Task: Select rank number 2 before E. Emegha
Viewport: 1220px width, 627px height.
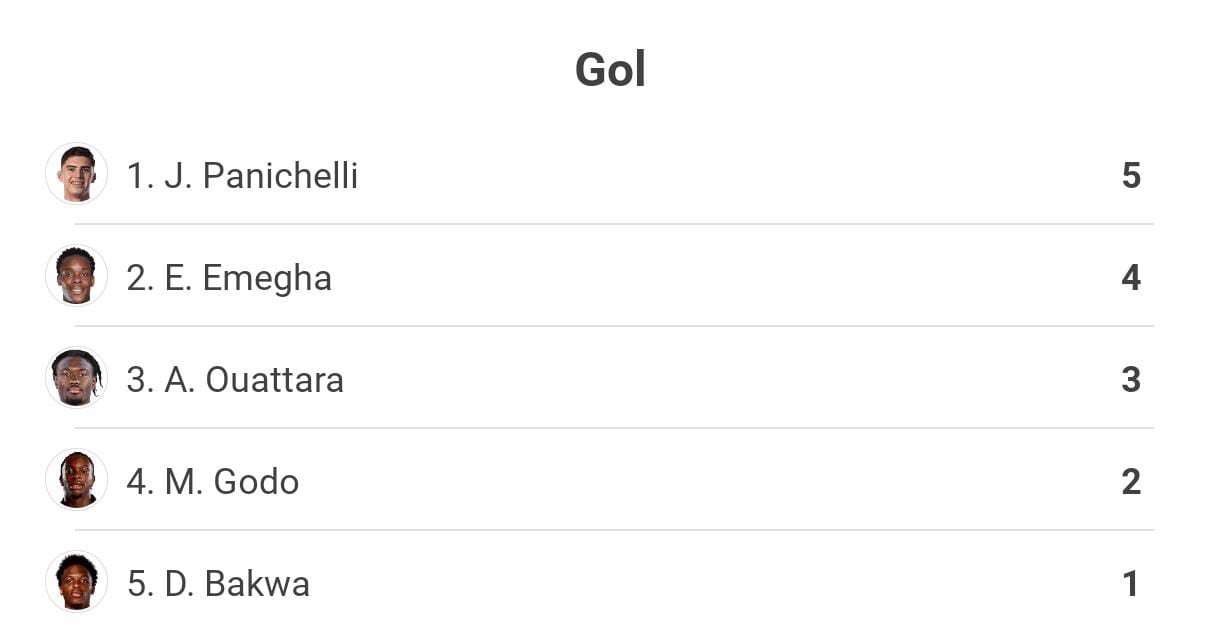Action: click(x=139, y=278)
